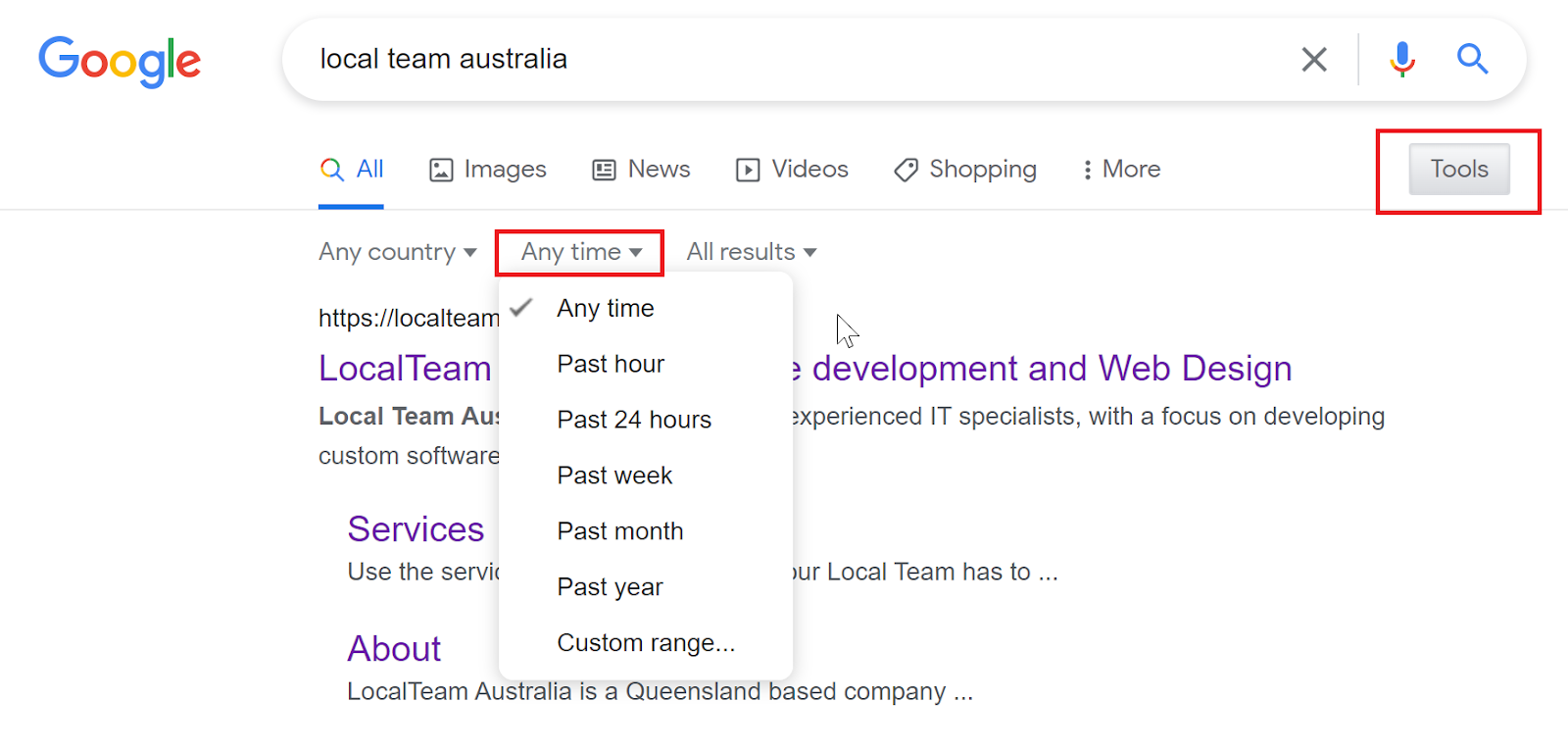1568x752 pixels.
Task: Clear the search box with X icon
Action: click(x=1314, y=60)
